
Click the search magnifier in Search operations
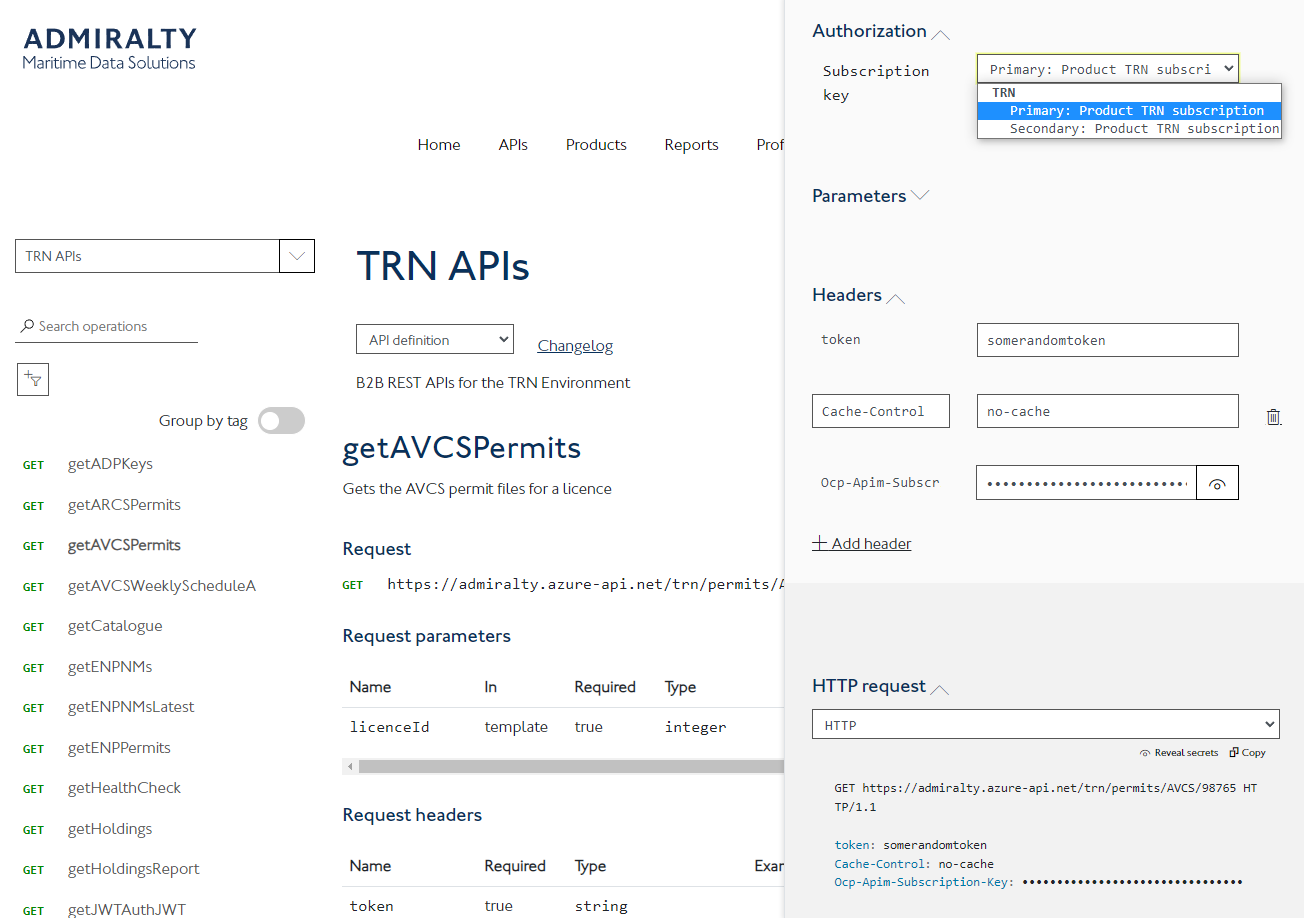pos(27,327)
